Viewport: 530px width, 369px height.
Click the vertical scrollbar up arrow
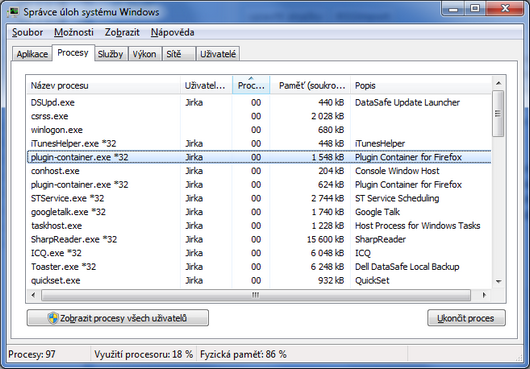(499, 83)
